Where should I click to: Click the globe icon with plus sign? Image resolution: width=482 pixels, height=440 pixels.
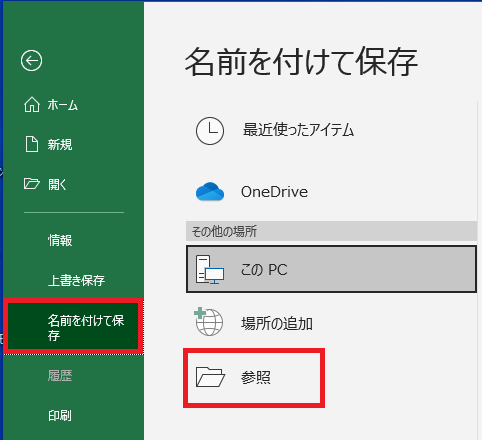pos(209,322)
